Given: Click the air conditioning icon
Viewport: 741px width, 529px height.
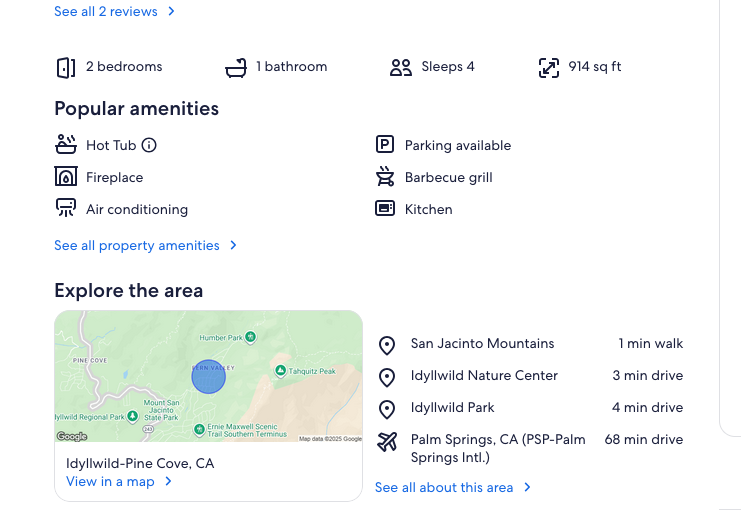Looking at the screenshot, I should tap(66, 209).
